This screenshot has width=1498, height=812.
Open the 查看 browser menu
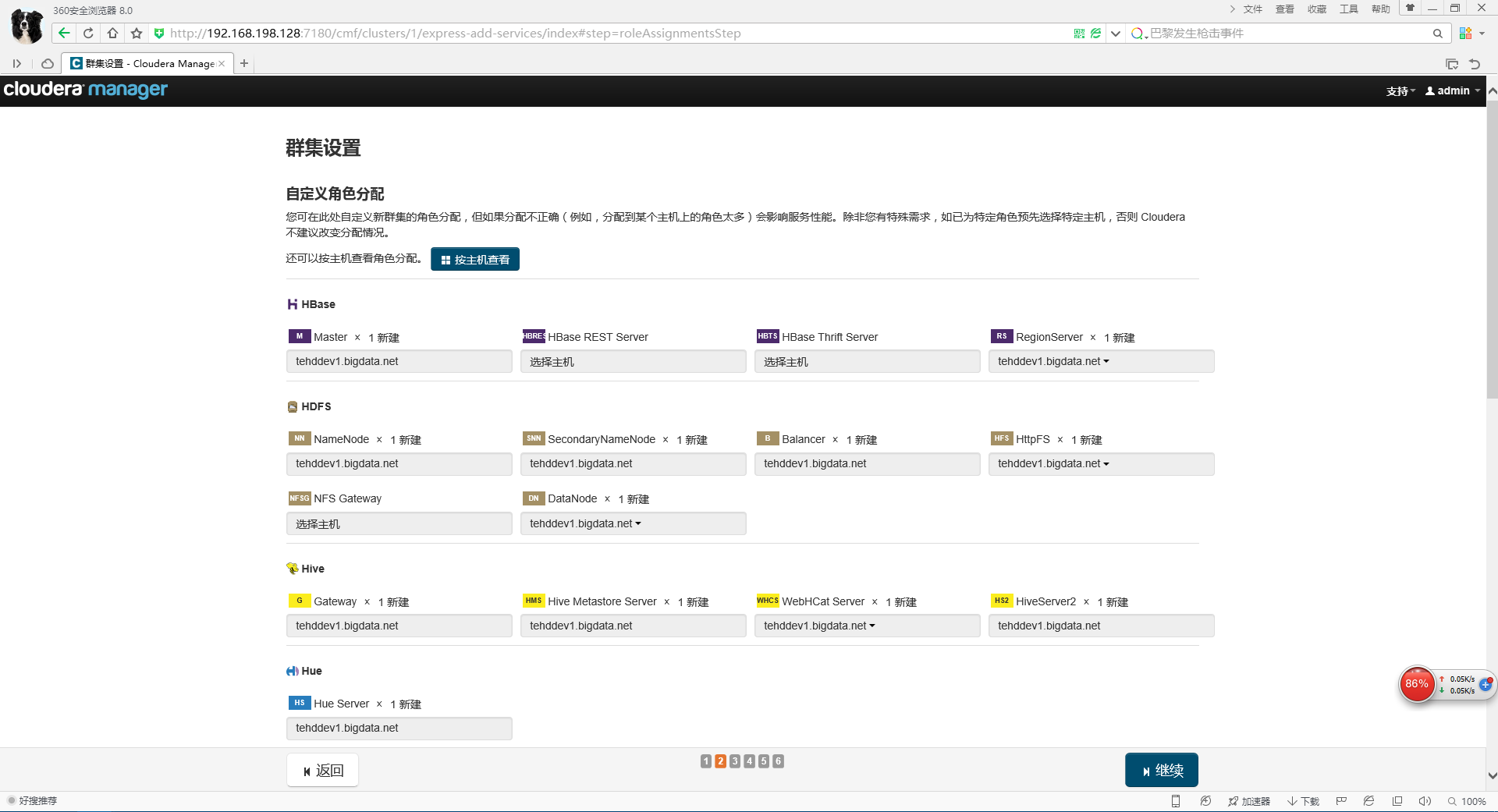pos(1285,9)
